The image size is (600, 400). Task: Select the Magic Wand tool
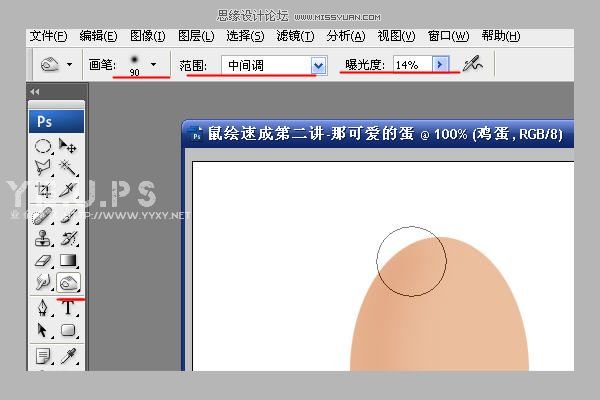point(68,168)
